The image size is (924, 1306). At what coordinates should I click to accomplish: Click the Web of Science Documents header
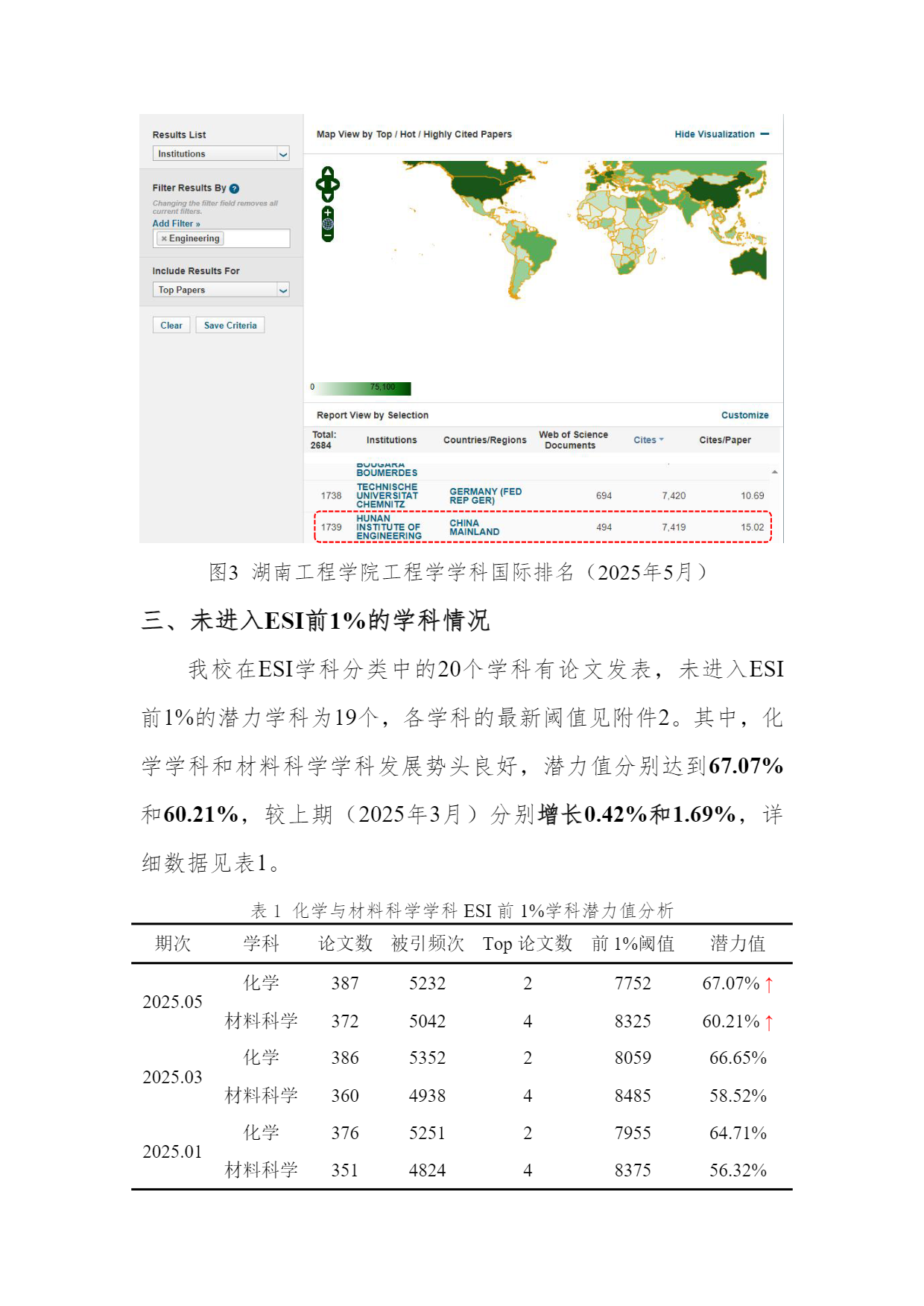point(572,440)
